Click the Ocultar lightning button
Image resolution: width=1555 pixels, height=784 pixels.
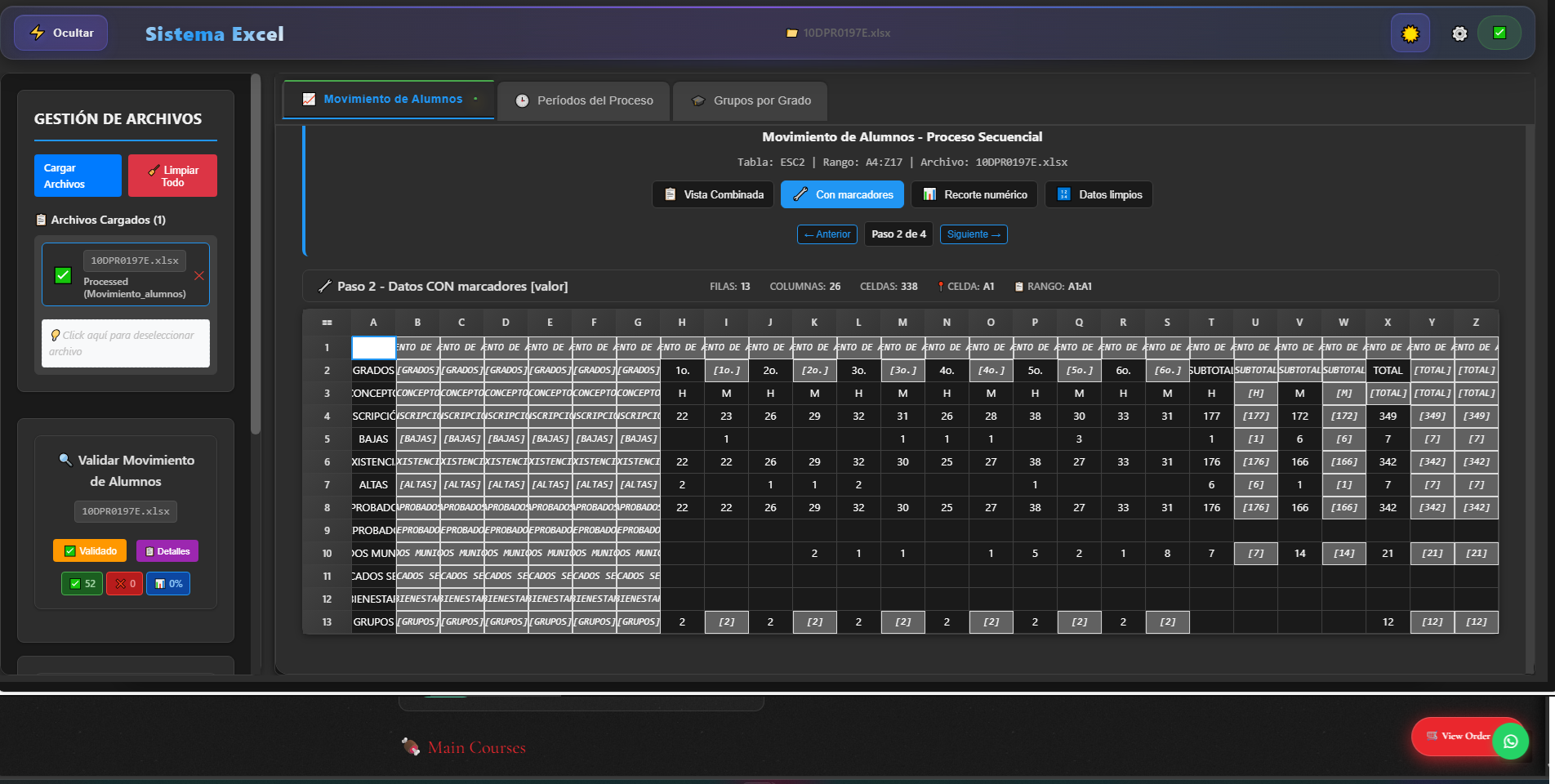61,33
